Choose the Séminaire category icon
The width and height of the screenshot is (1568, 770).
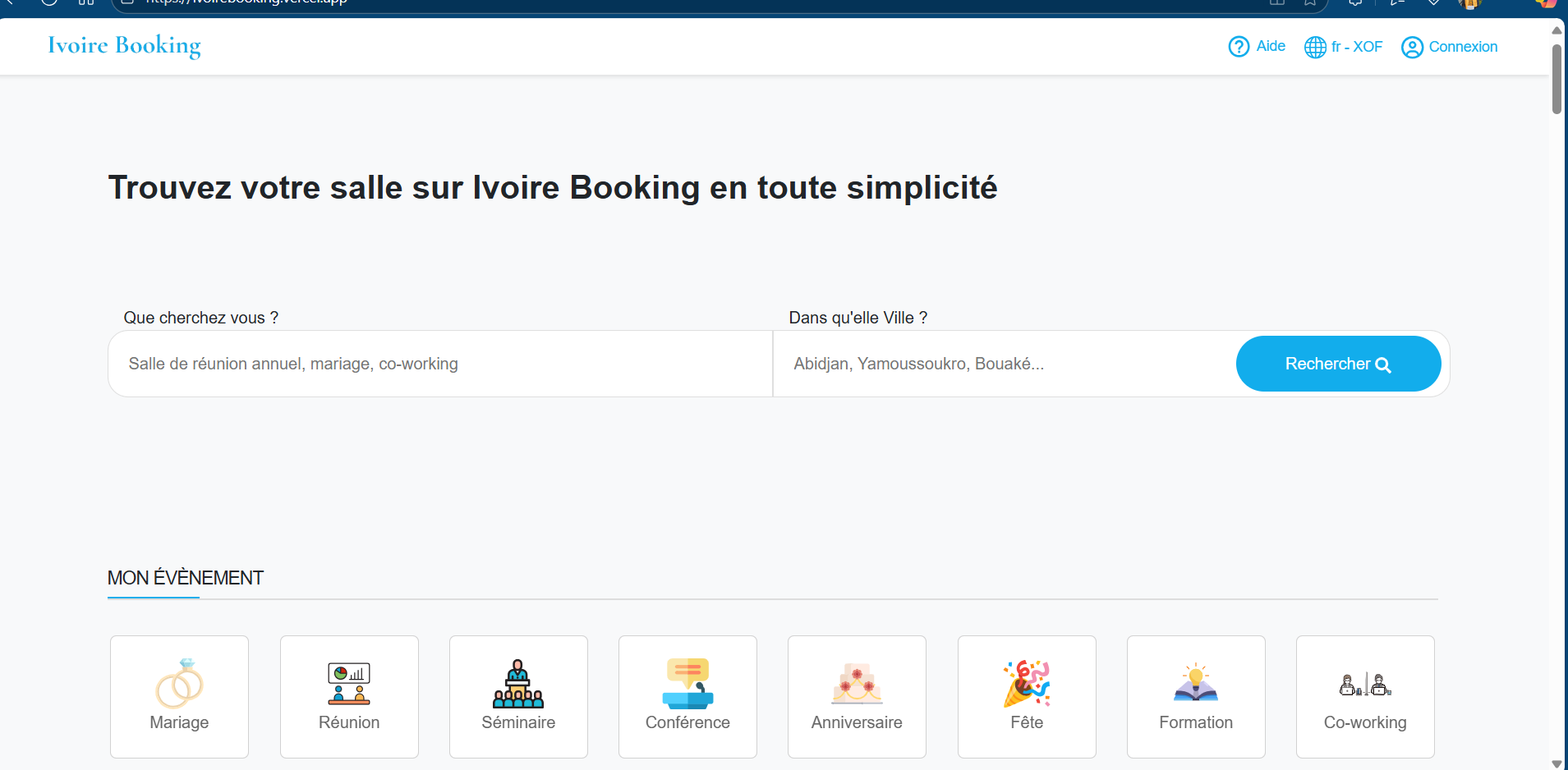click(x=518, y=683)
